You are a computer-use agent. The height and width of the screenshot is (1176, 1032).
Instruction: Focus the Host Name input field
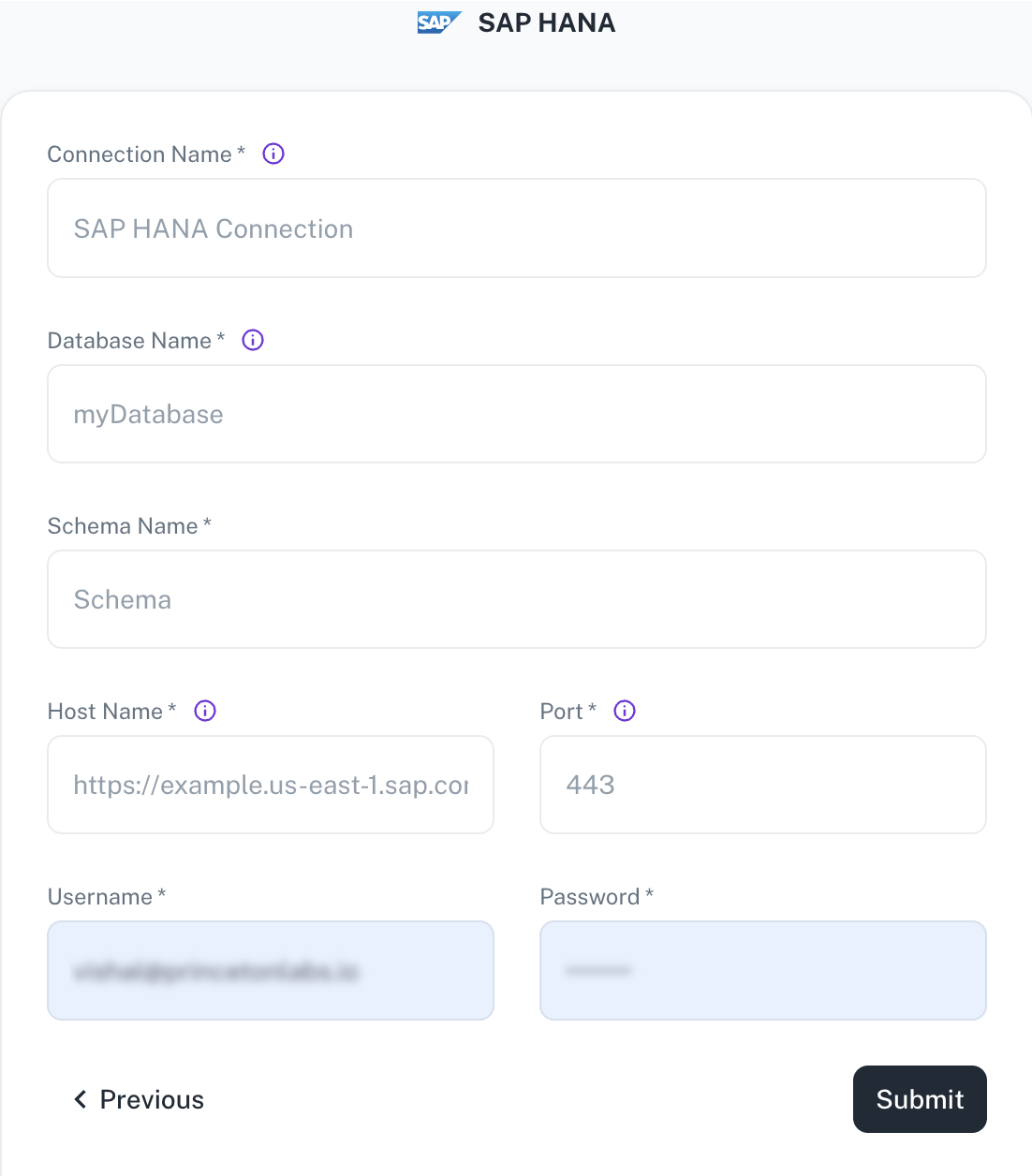(x=271, y=785)
